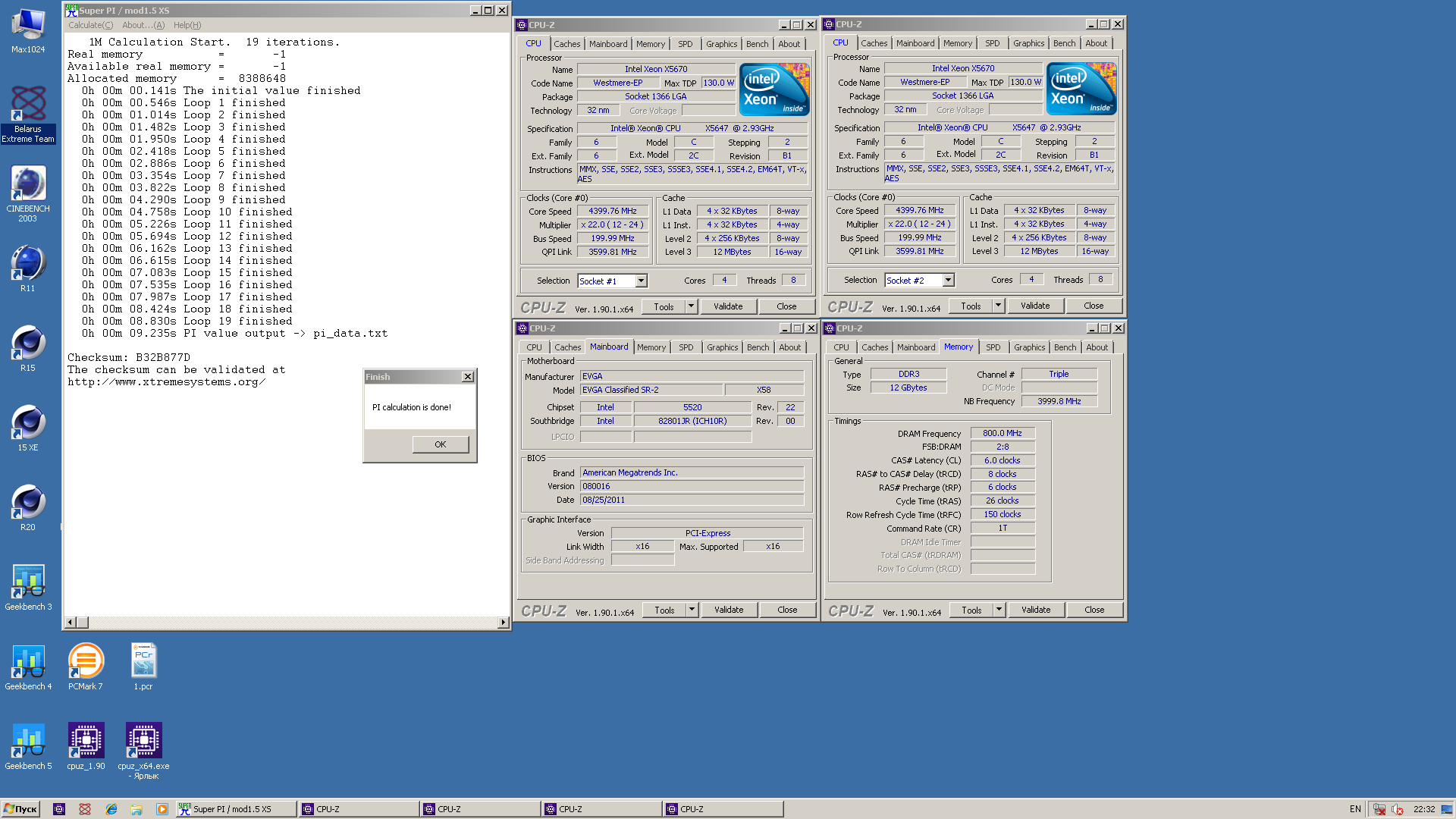
Task: Select Mainboard tab in Socket #2 CPU-Z window
Action: 915,43
